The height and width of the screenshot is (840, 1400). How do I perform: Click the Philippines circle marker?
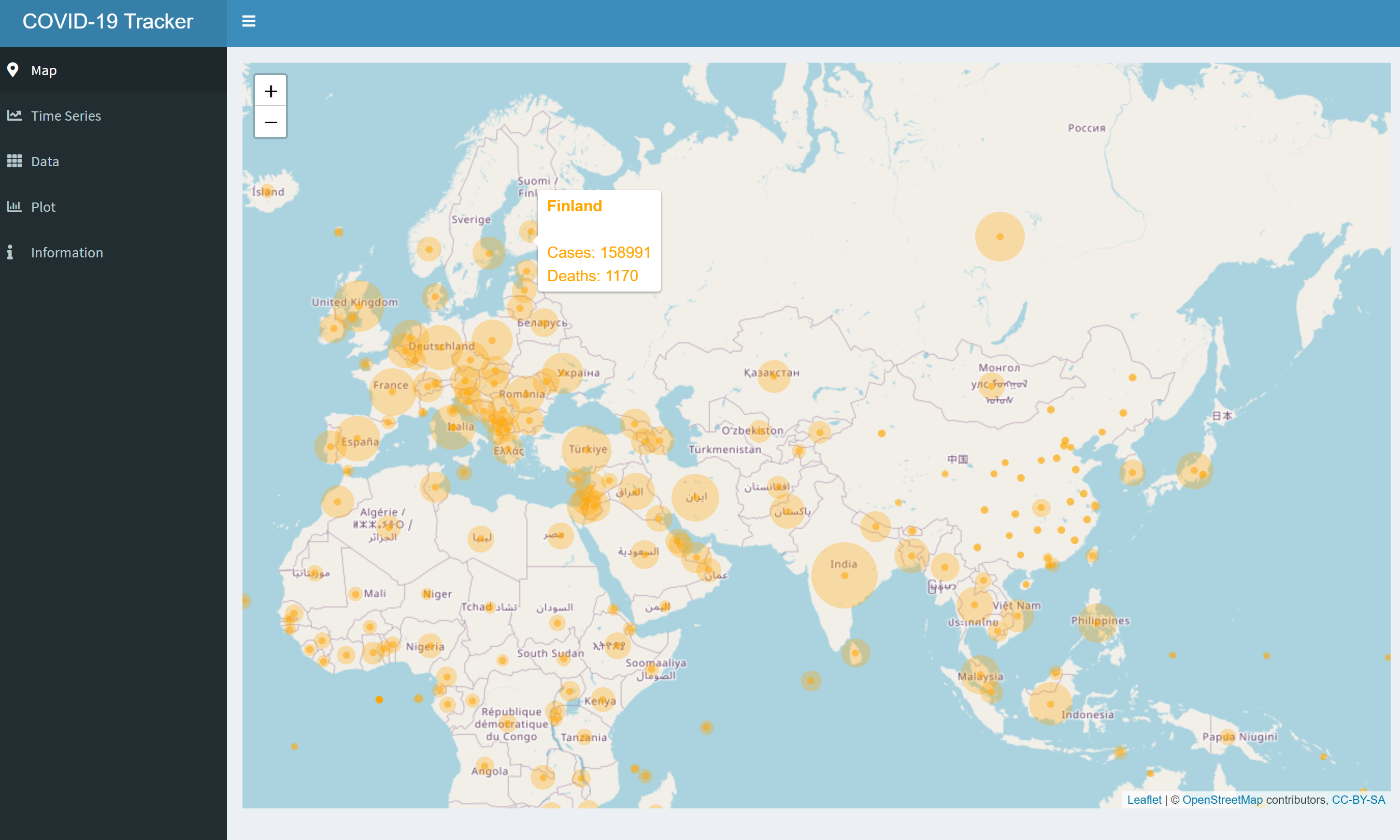[1097, 622]
